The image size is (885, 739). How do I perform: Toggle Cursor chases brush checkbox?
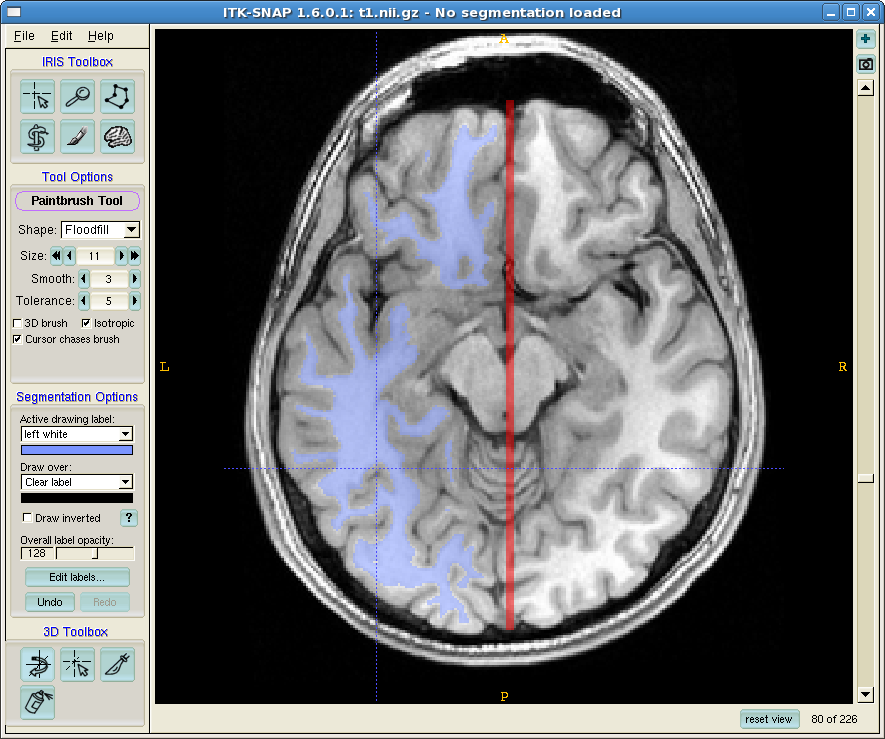pos(18,340)
